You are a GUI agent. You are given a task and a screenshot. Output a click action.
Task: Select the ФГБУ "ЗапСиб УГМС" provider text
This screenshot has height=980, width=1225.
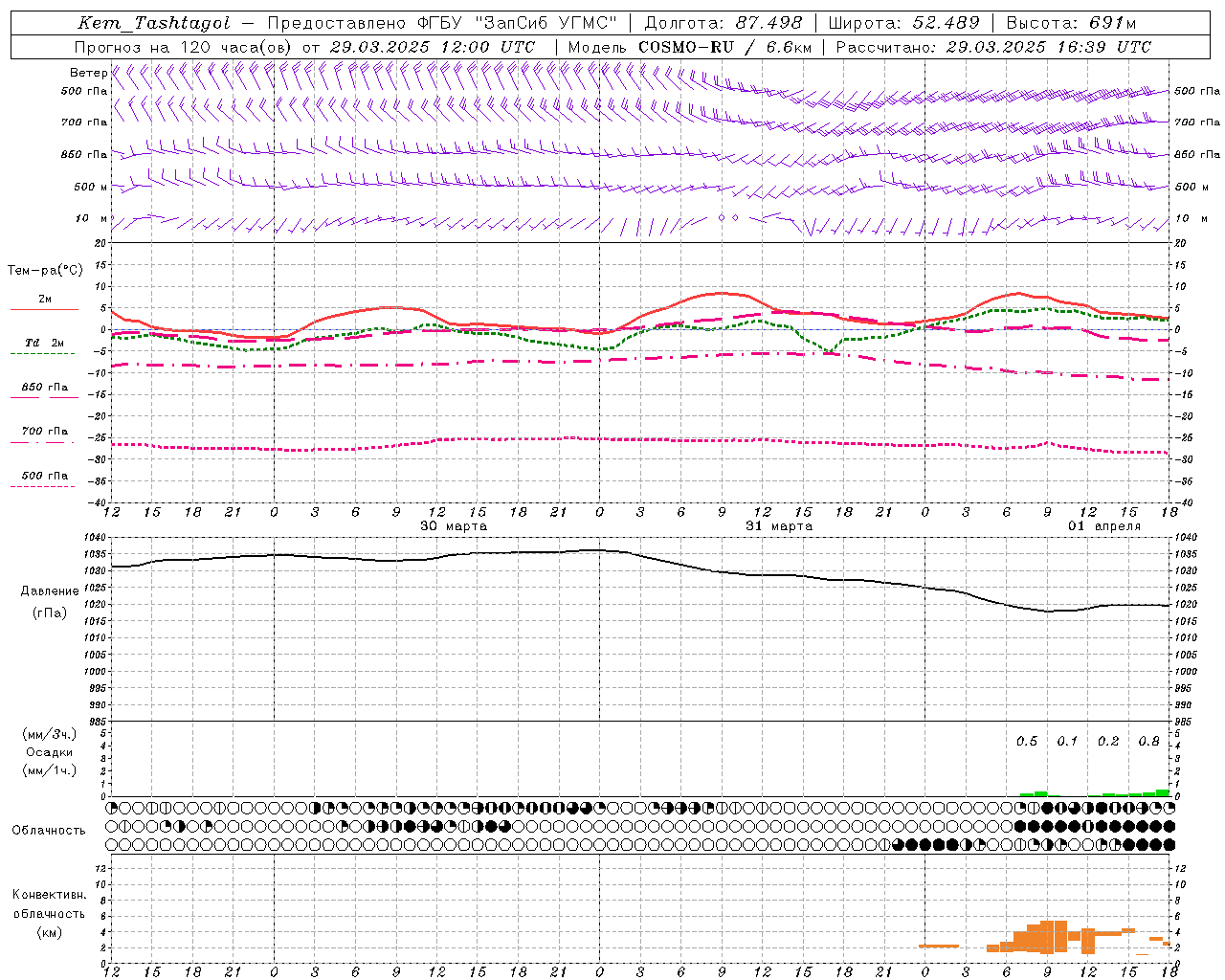(x=517, y=23)
